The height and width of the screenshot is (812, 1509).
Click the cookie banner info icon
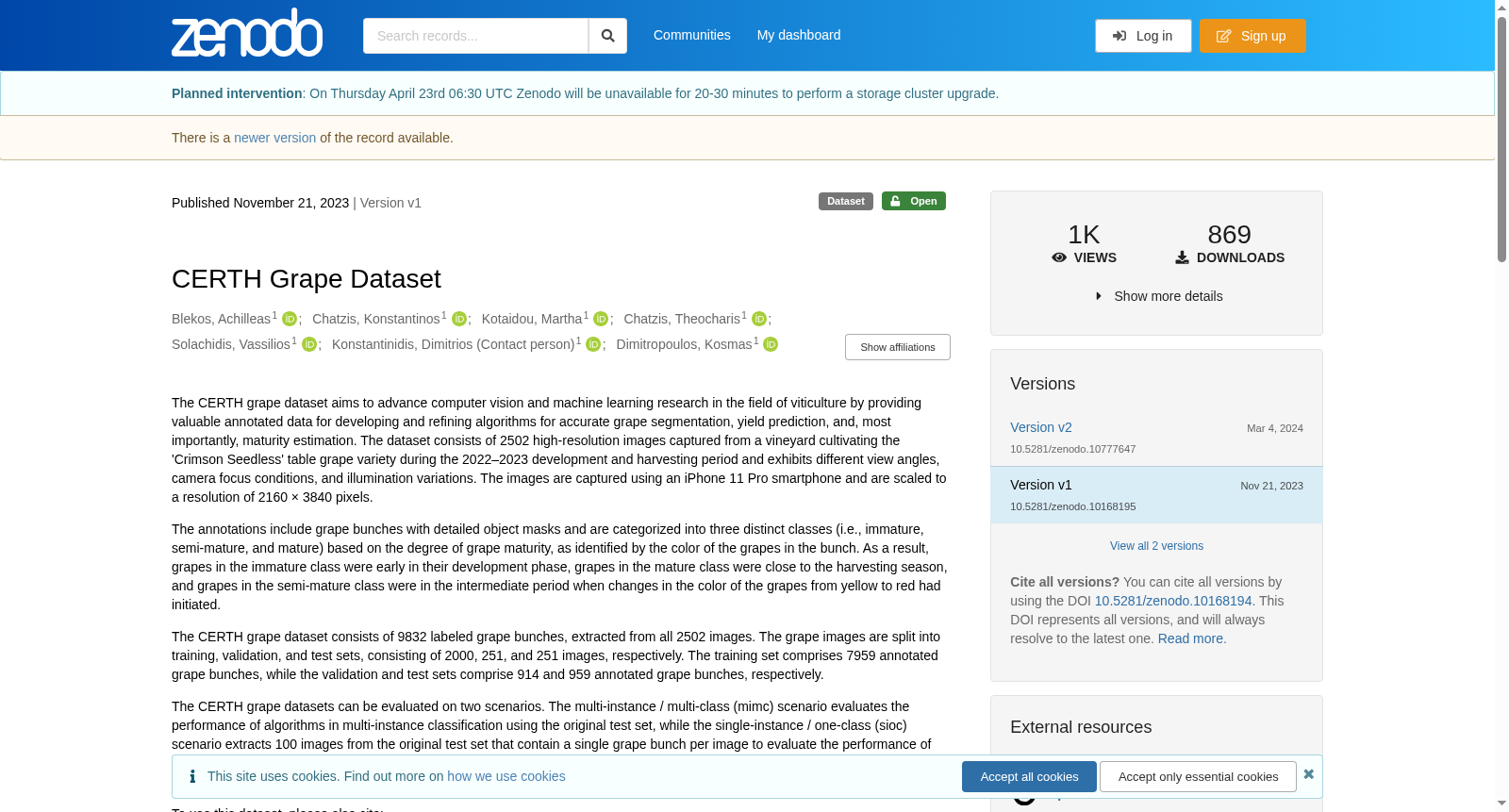pos(192,776)
